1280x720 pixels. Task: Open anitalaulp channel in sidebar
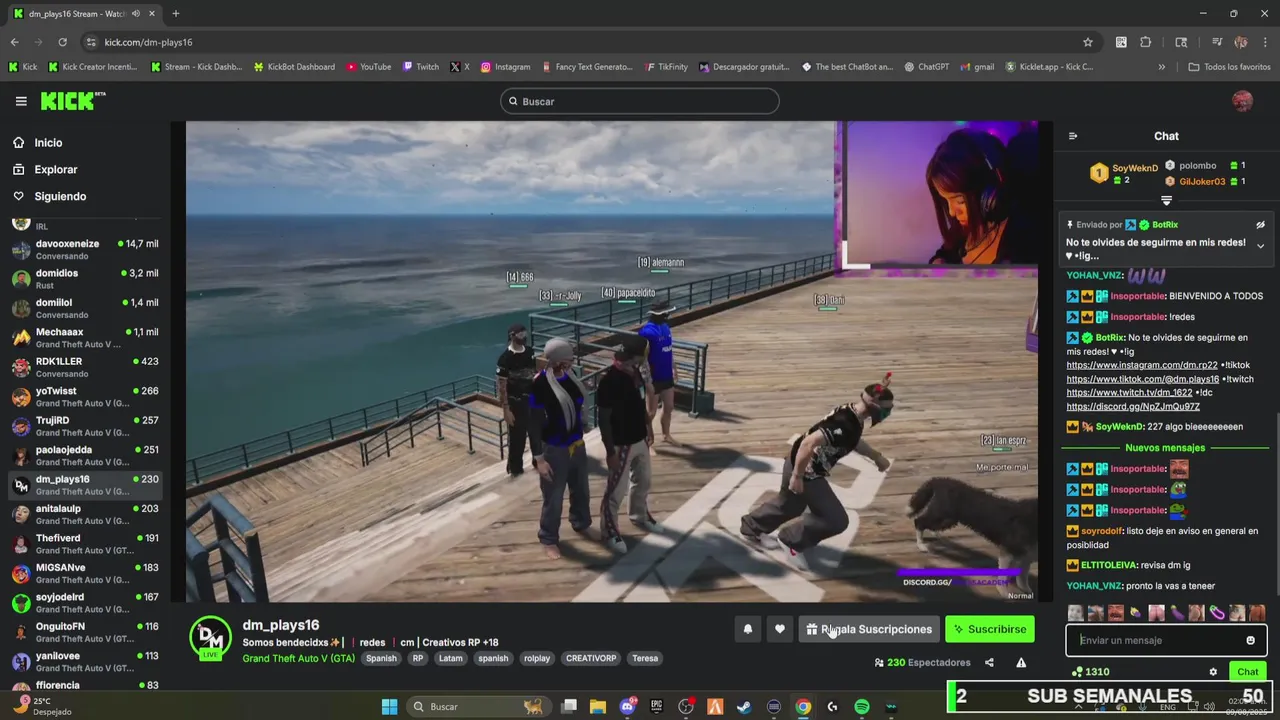tap(85, 514)
